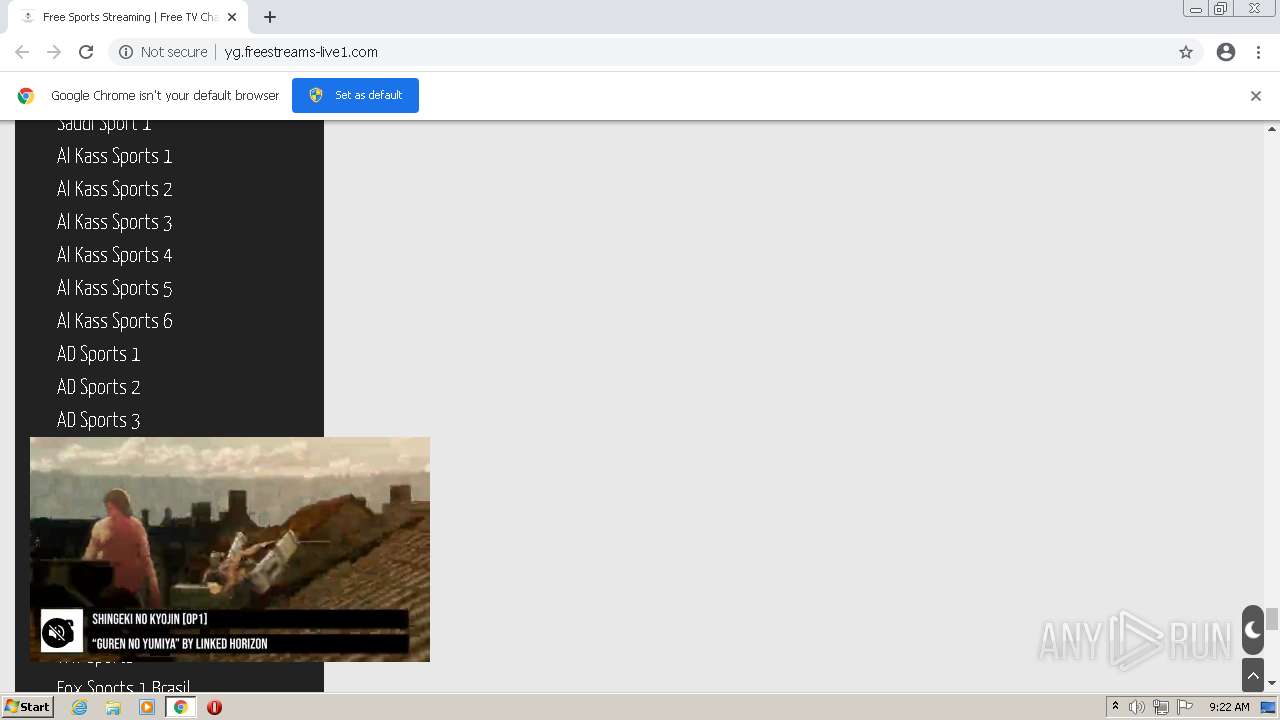Restore the Chrome window size

point(1221,9)
